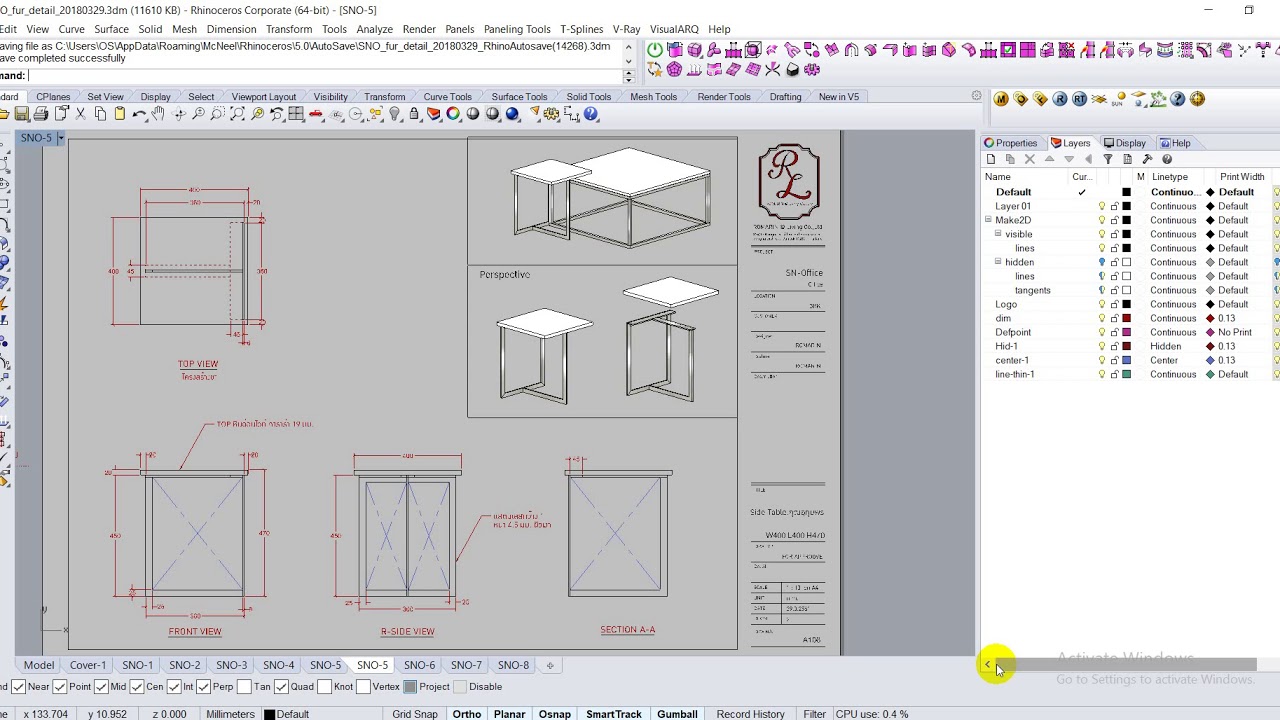The height and width of the screenshot is (720, 1280).
Task: Click the hammer Tools icon in Layers panel
Action: [x=1148, y=159]
